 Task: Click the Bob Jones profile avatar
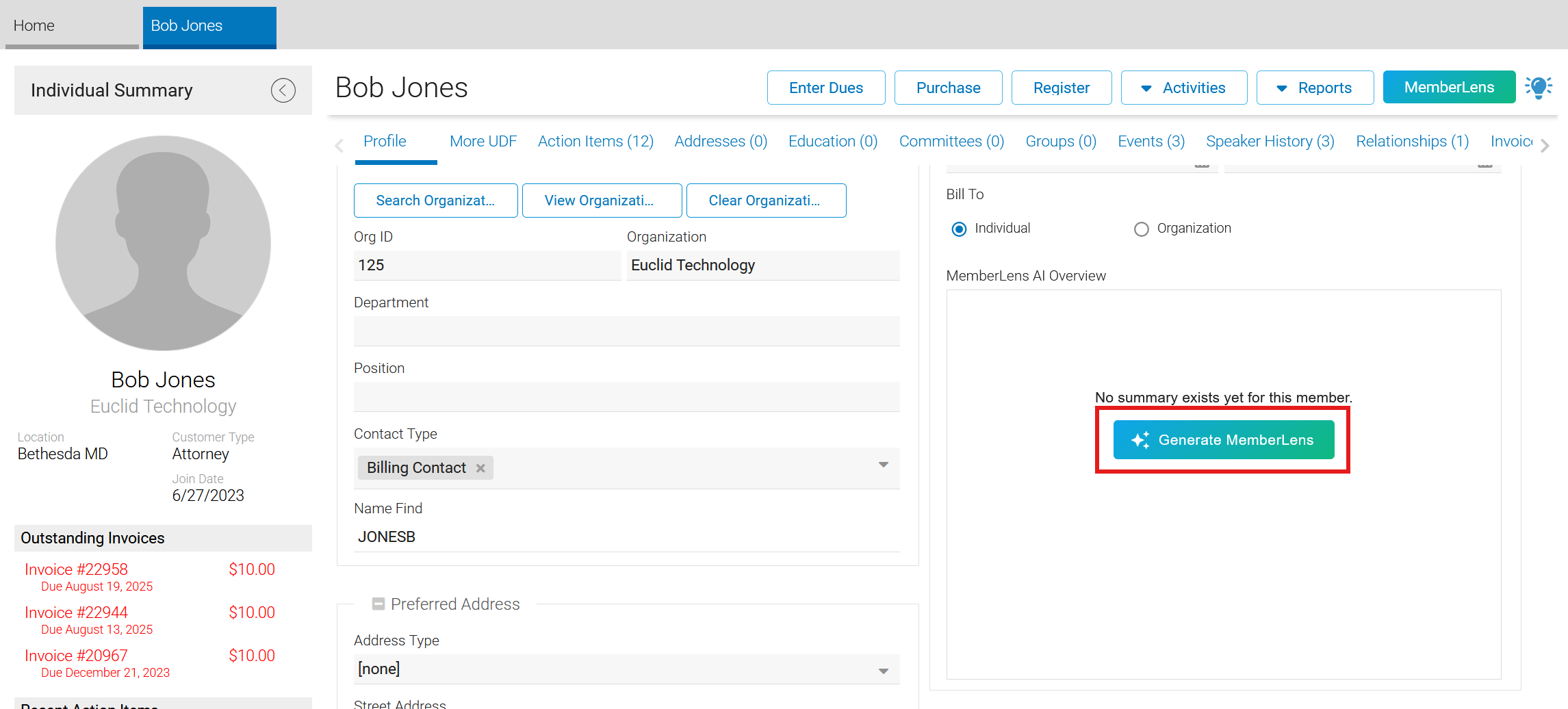[163, 243]
